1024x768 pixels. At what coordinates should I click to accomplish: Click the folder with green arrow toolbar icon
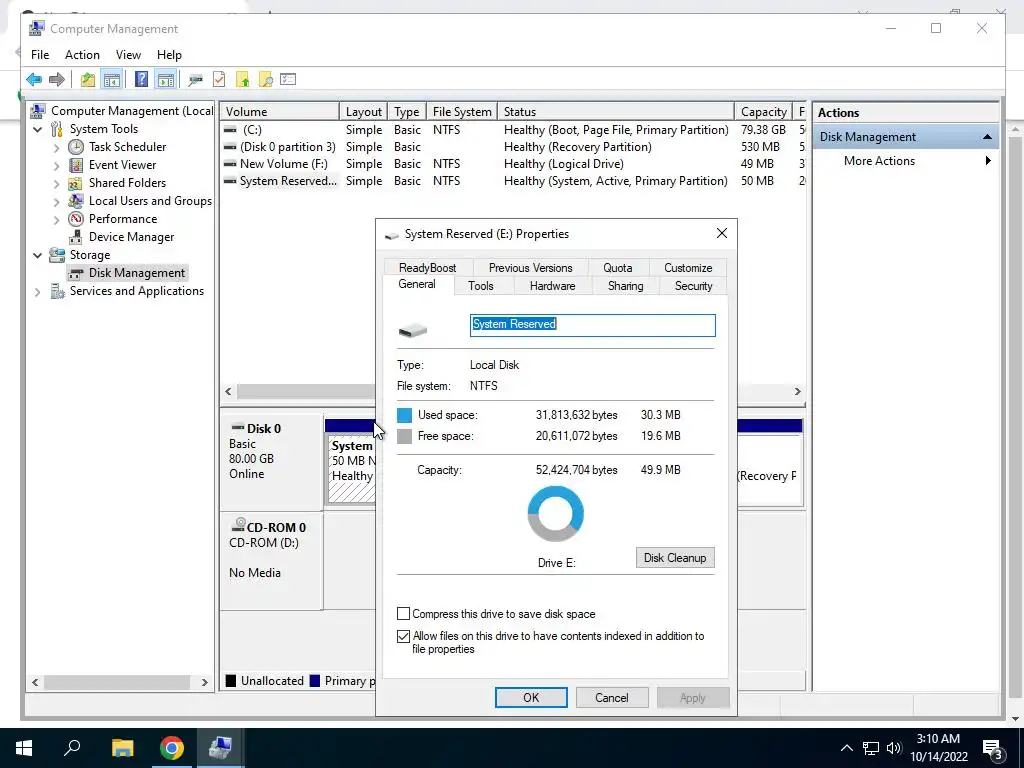pyautogui.click(x=242, y=80)
